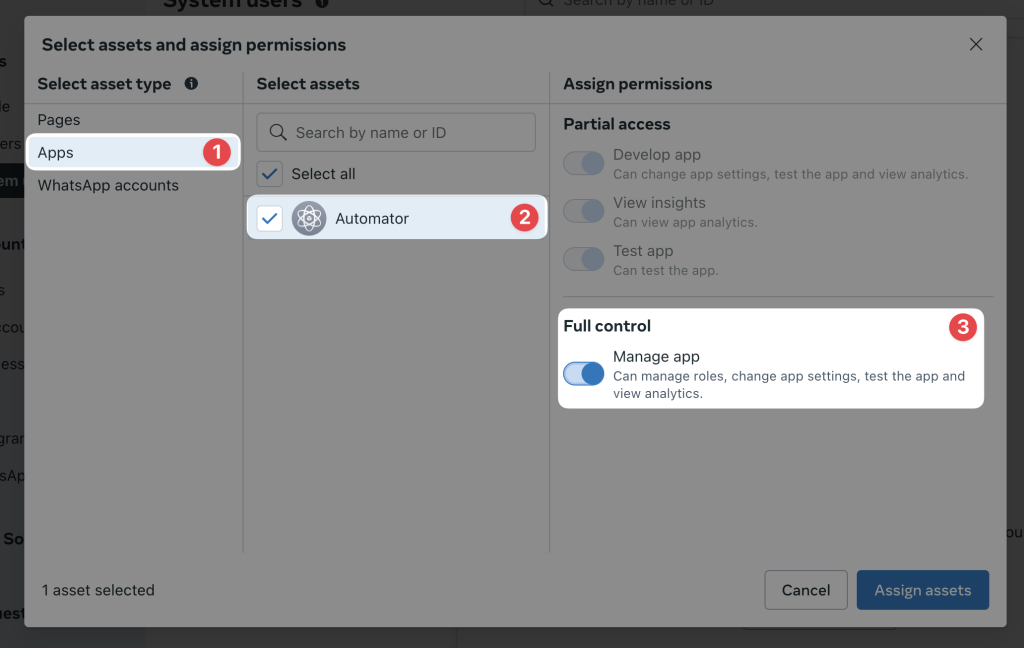The height and width of the screenshot is (648, 1024).
Task: Click the Assign assets button
Action: (x=922, y=590)
